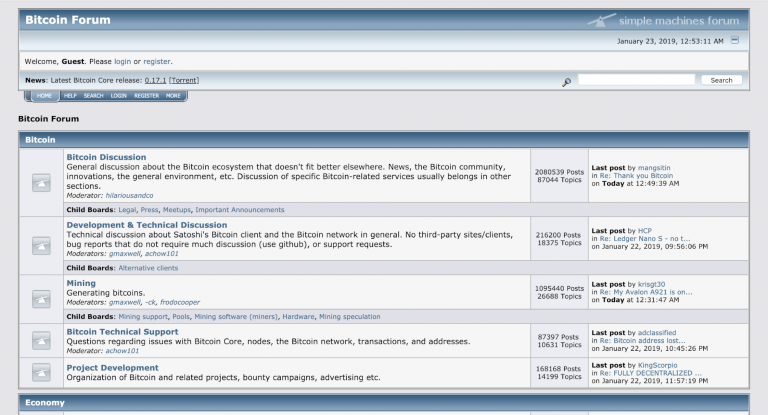768x415 pixels.
Task: Open achow101 under Development & Technical Discussion
Action: click(162, 254)
